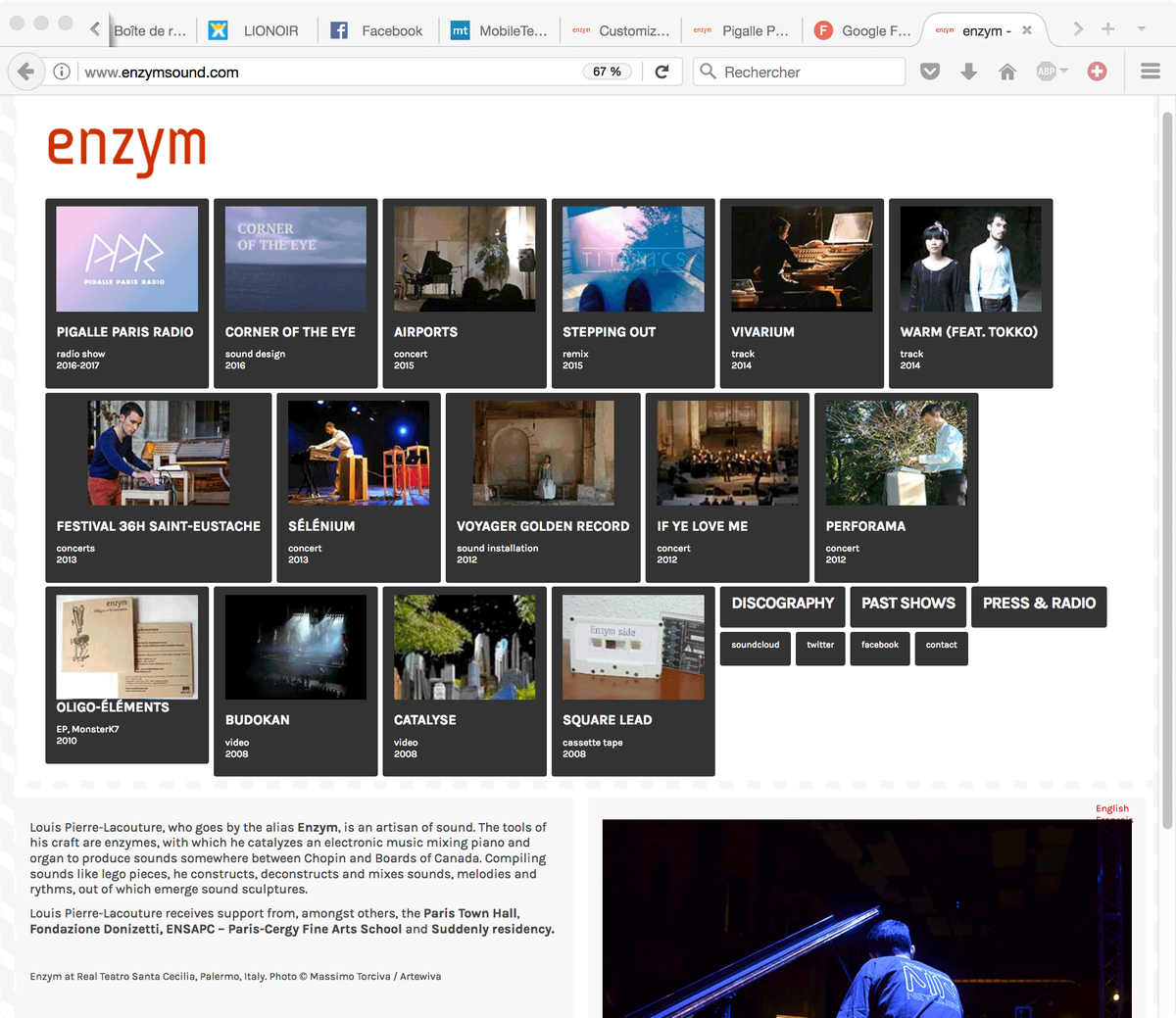
Task: Click the 67 % zoom indicator
Action: coord(607,72)
